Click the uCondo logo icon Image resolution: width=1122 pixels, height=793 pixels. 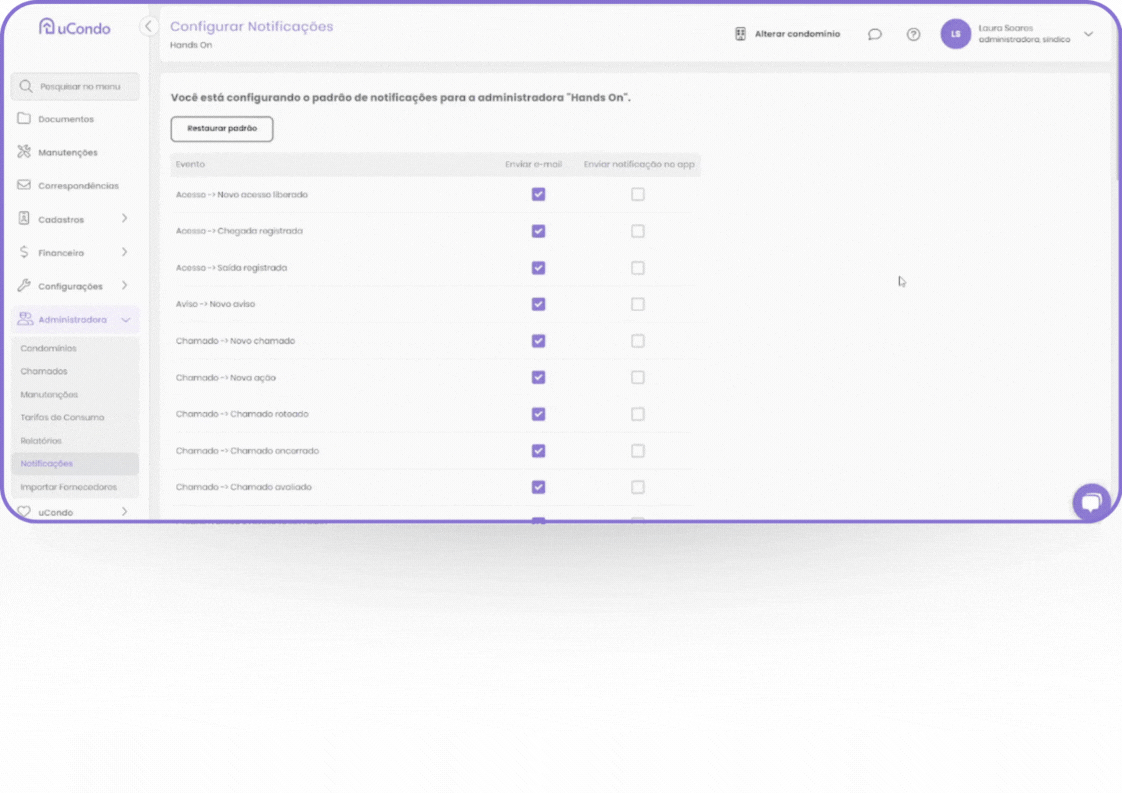tap(47, 27)
